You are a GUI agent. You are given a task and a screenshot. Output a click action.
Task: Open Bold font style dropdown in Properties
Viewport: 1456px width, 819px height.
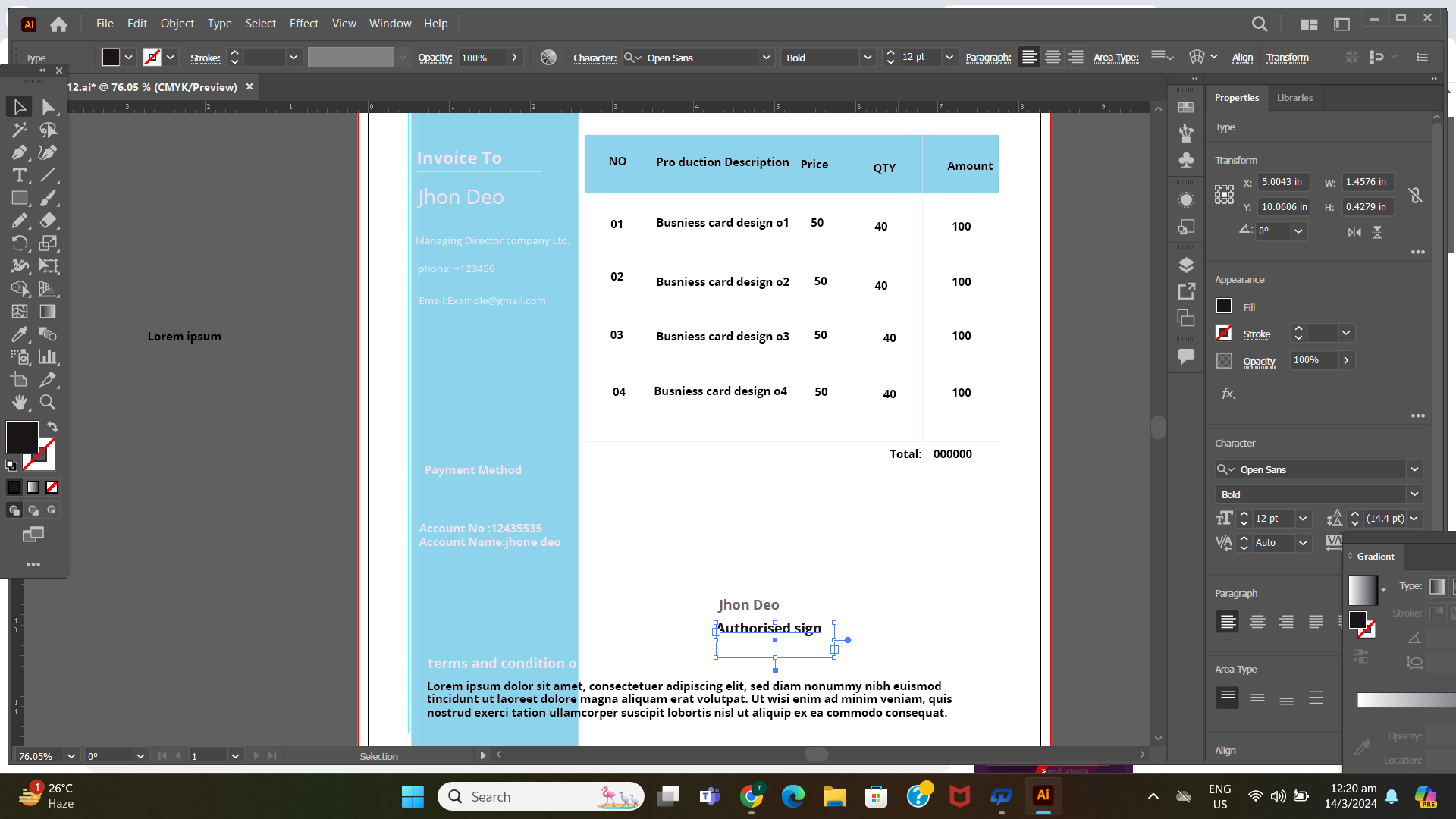click(x=1414, y=494)
